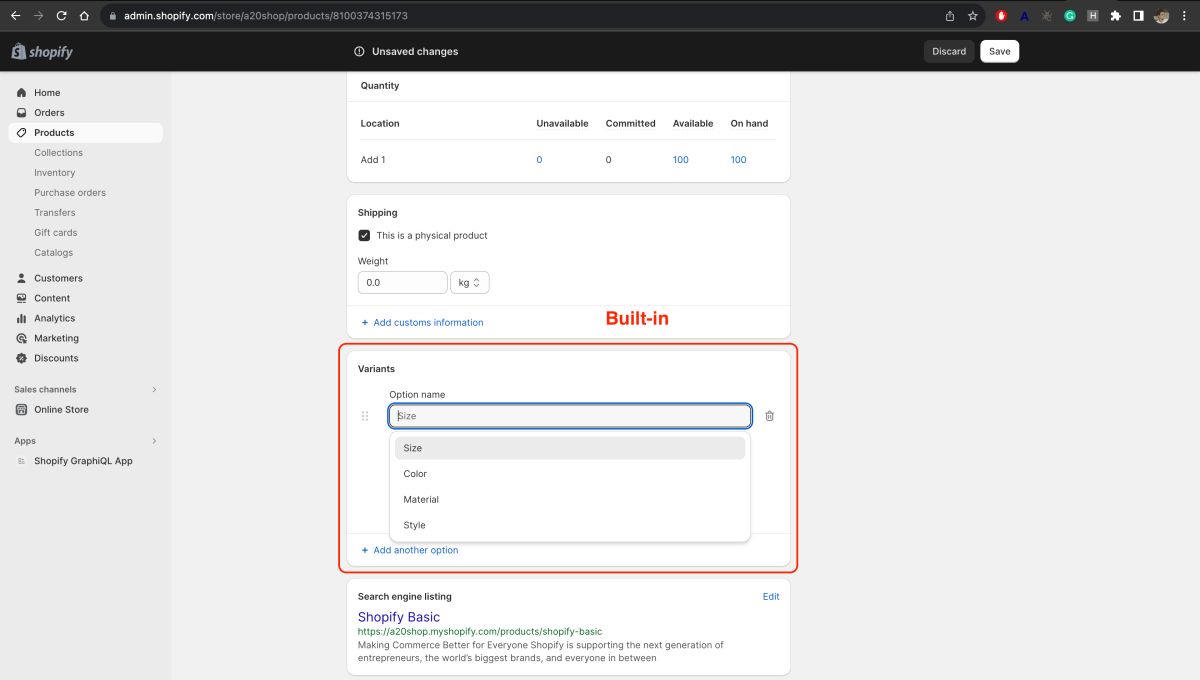Expand the Apps section
This screenshot has width=1200, height=680.
(x=154, y=441)
